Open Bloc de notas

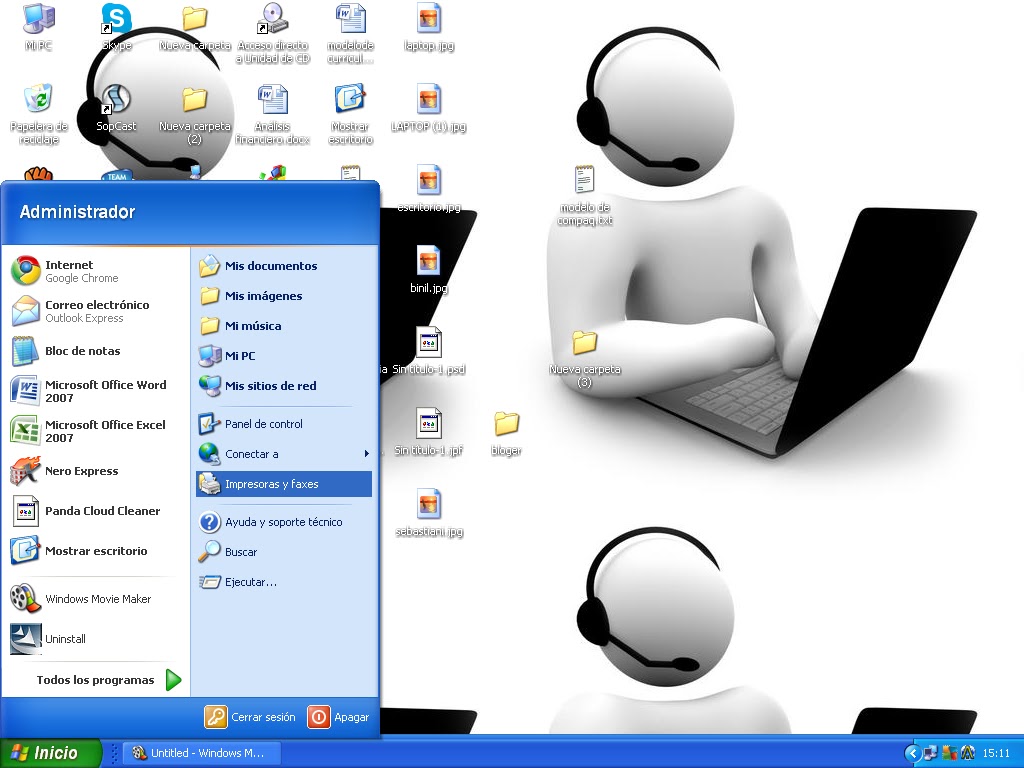pyautogui.click(x=95, y=351)
